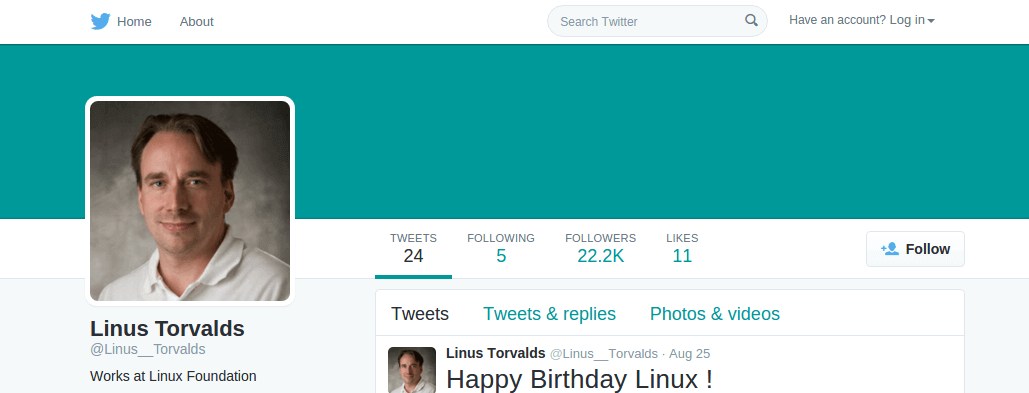This screenshot has height=393, width=1029.
Task: Open the About page link
Action: tap(196, 22)
